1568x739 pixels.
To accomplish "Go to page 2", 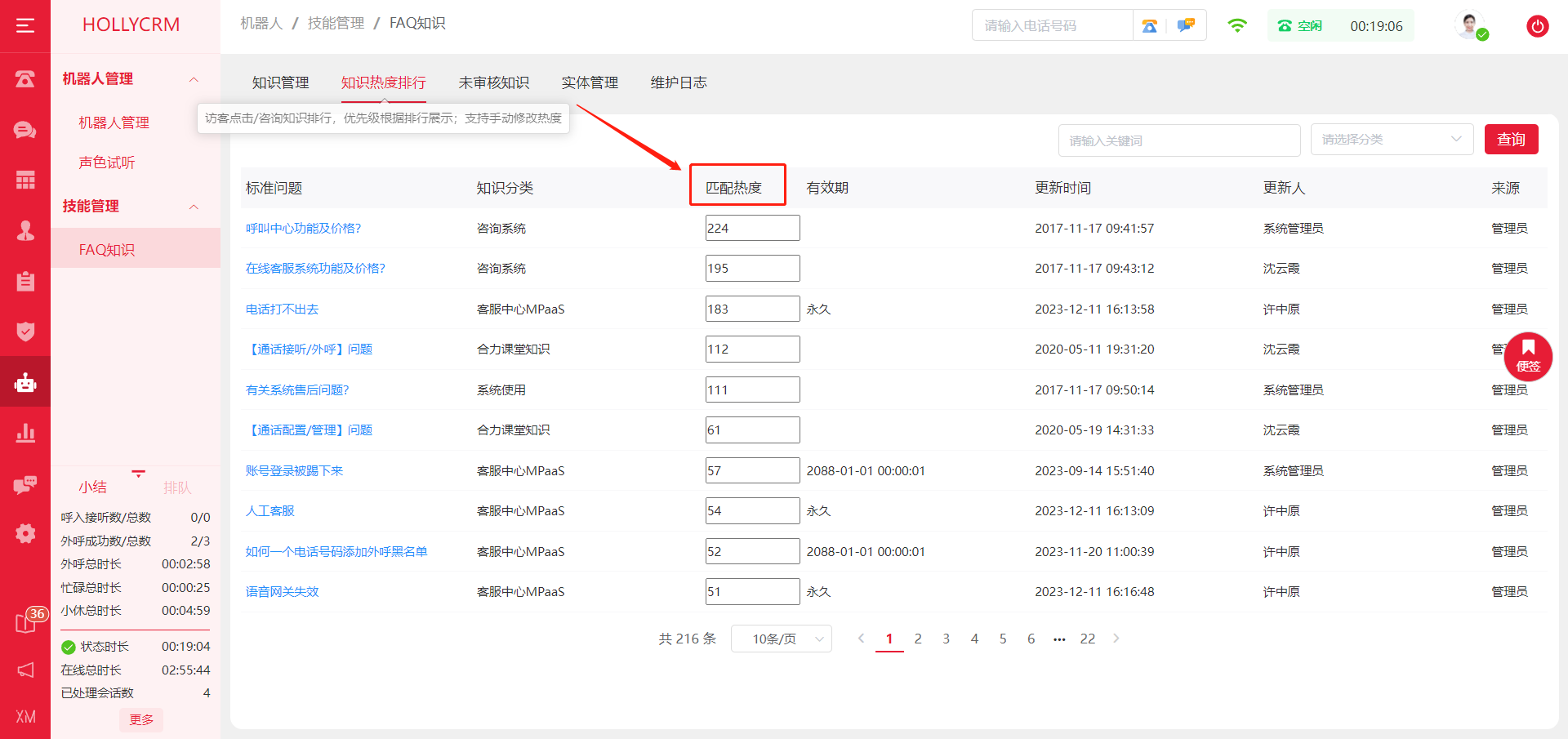I will [x=918, y=639].
